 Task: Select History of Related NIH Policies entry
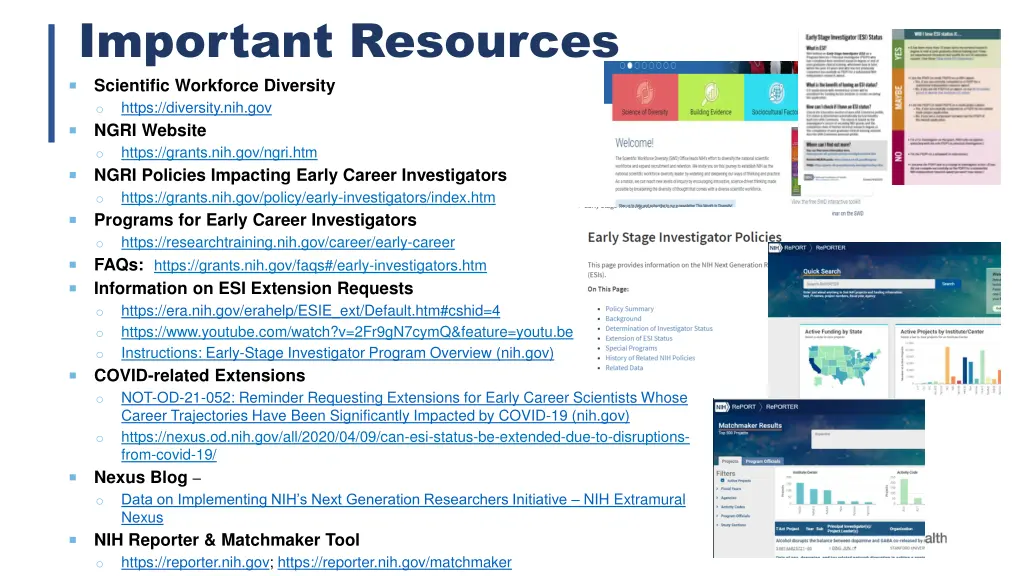650,358
